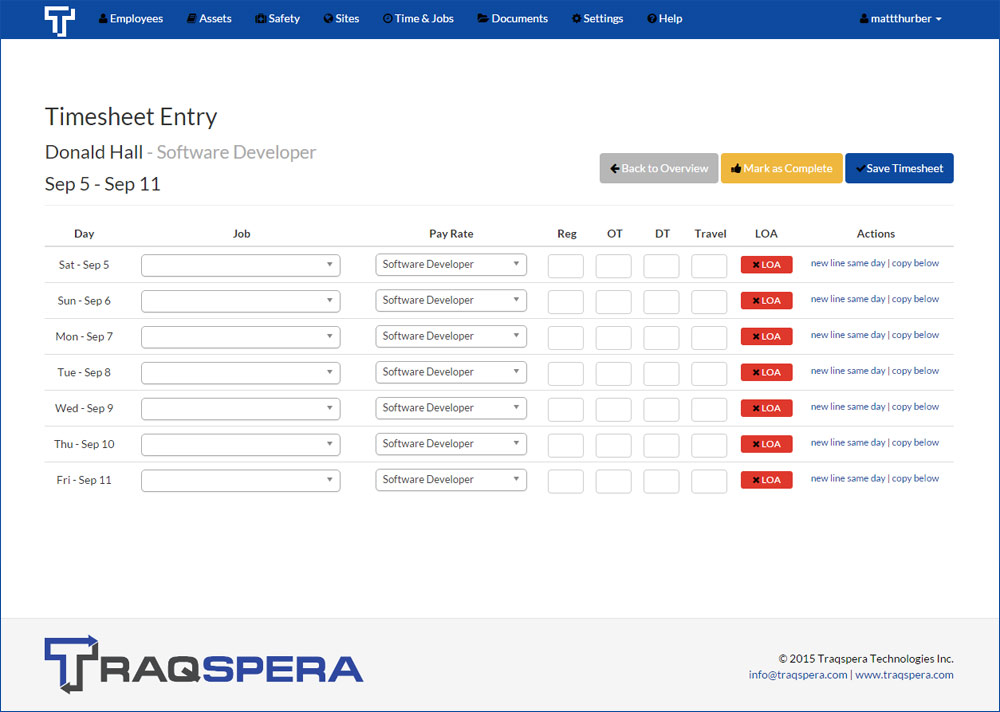Open the Time & Jobs section
Image resolution: width=1000 pixels, height=712 pixels.
418,18
